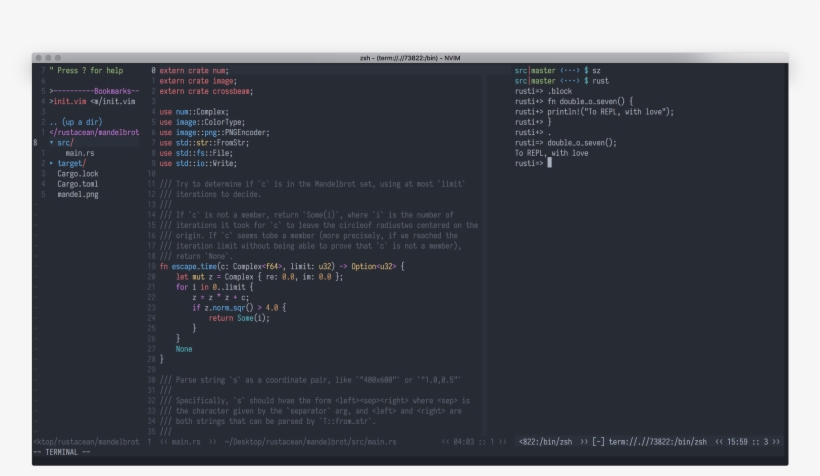Click the '.block' REPL command line
This screenshot has width=820, height=476.
[543, 91]
